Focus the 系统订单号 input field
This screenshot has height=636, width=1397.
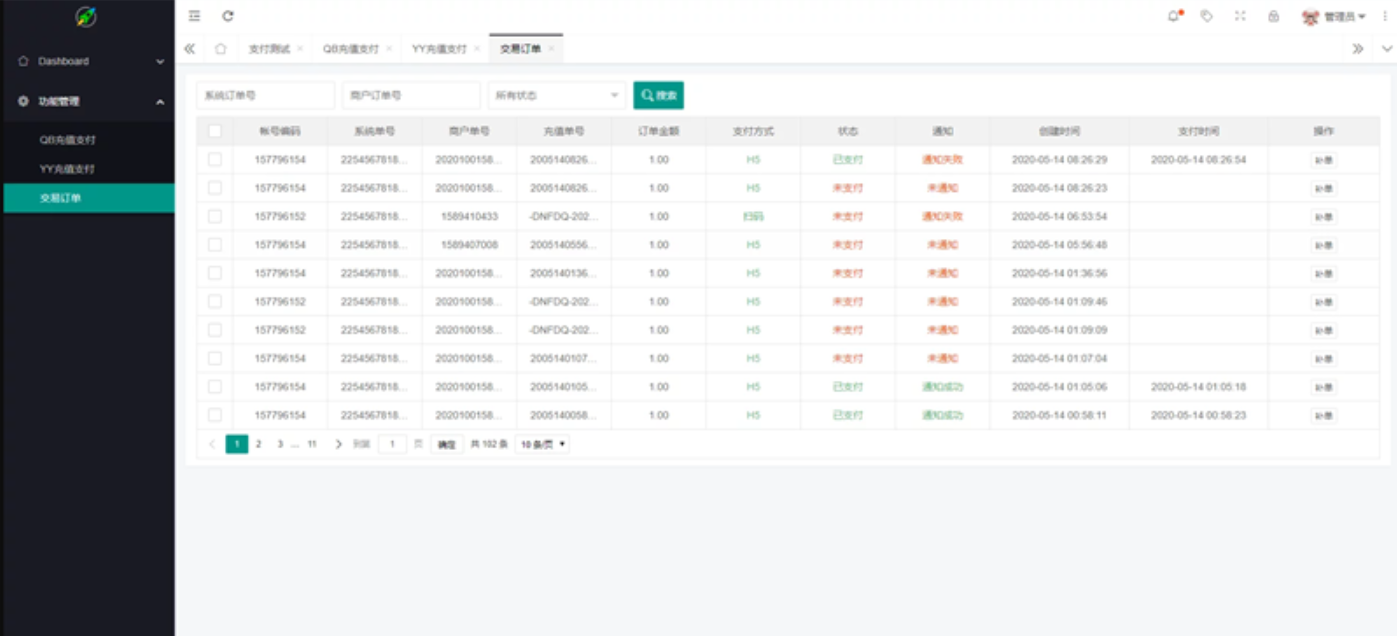[x=265, y=95]
